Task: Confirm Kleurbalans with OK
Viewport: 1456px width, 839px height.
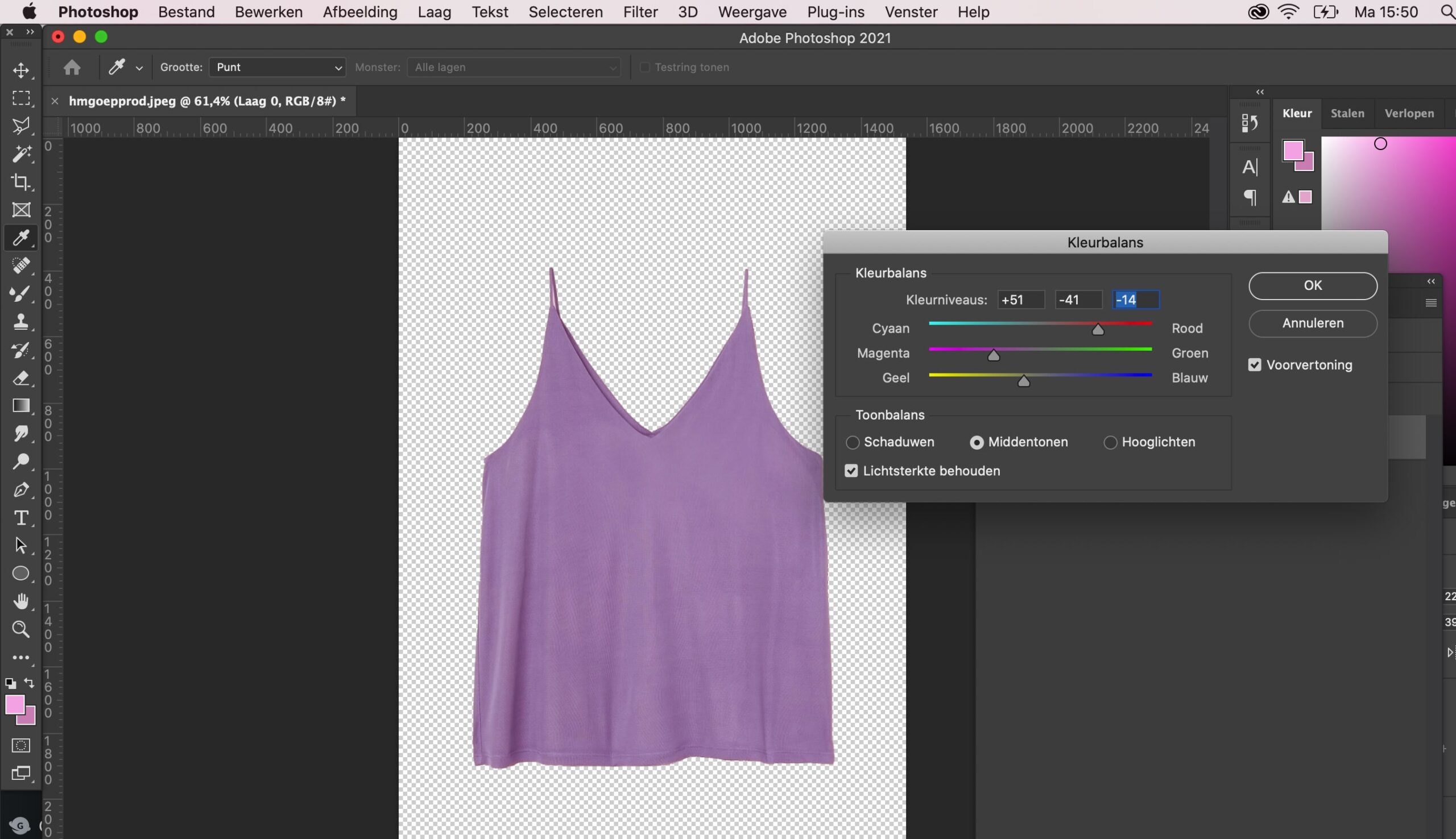Action: tap(1313, 286)
